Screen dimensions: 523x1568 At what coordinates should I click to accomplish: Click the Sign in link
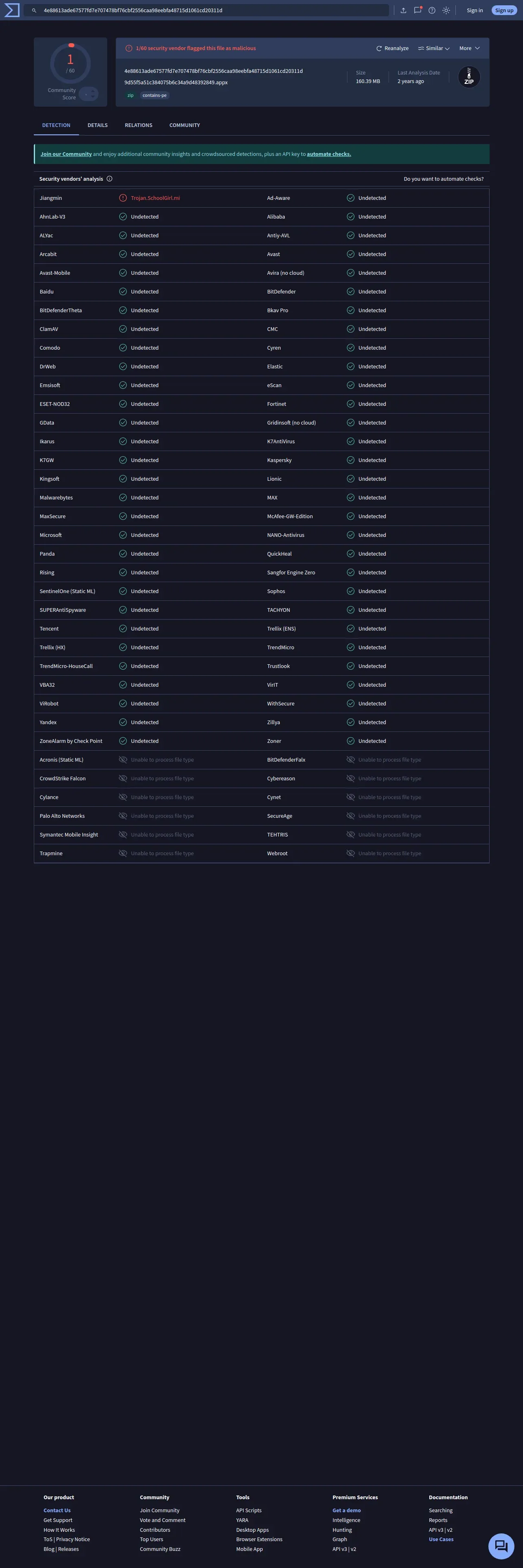click(475, 10)
